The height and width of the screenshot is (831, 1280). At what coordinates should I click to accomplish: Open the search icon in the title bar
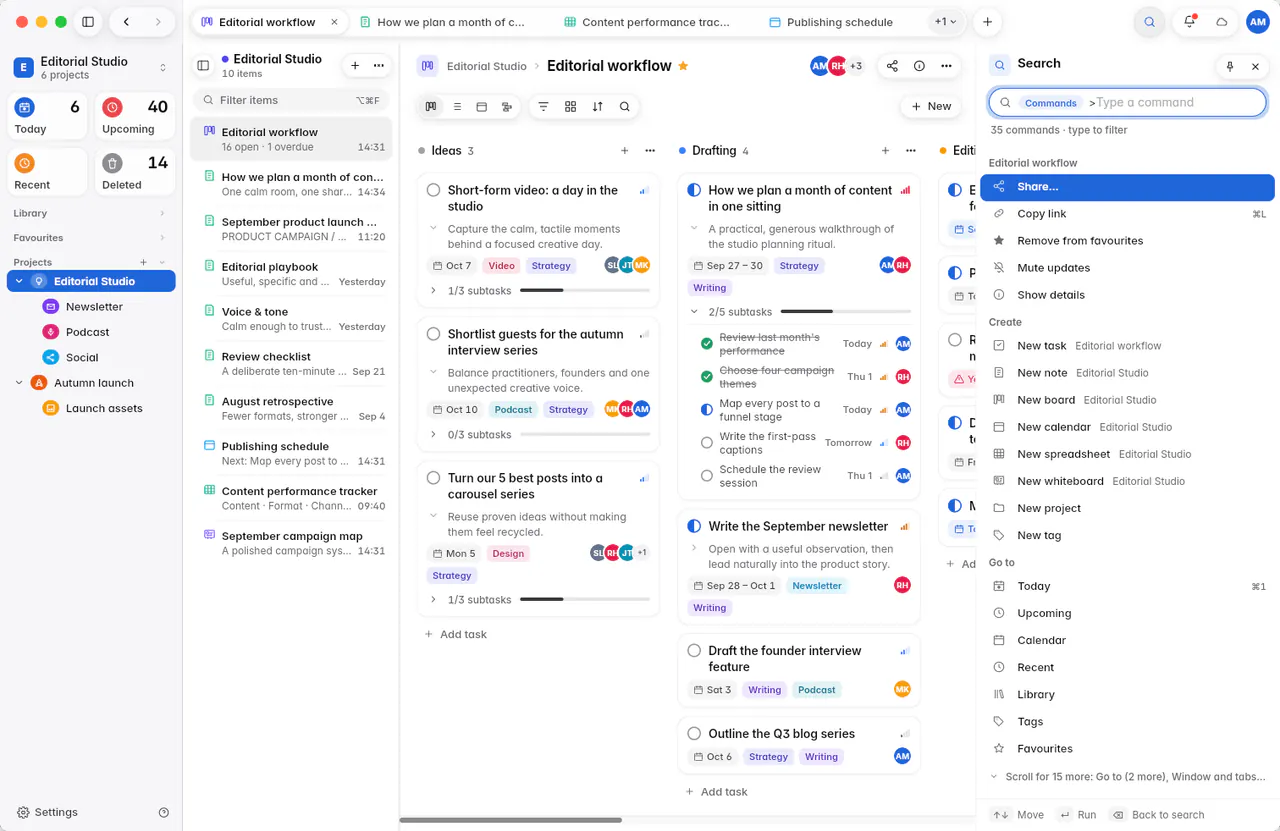click(1149, 22)
